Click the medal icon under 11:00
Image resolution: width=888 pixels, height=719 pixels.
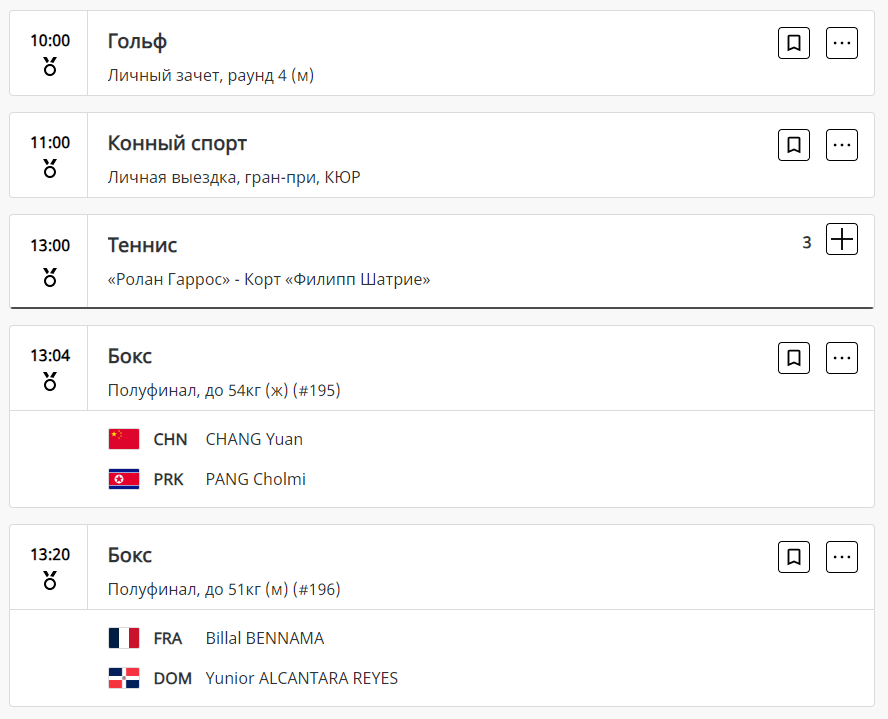[50, 169]
